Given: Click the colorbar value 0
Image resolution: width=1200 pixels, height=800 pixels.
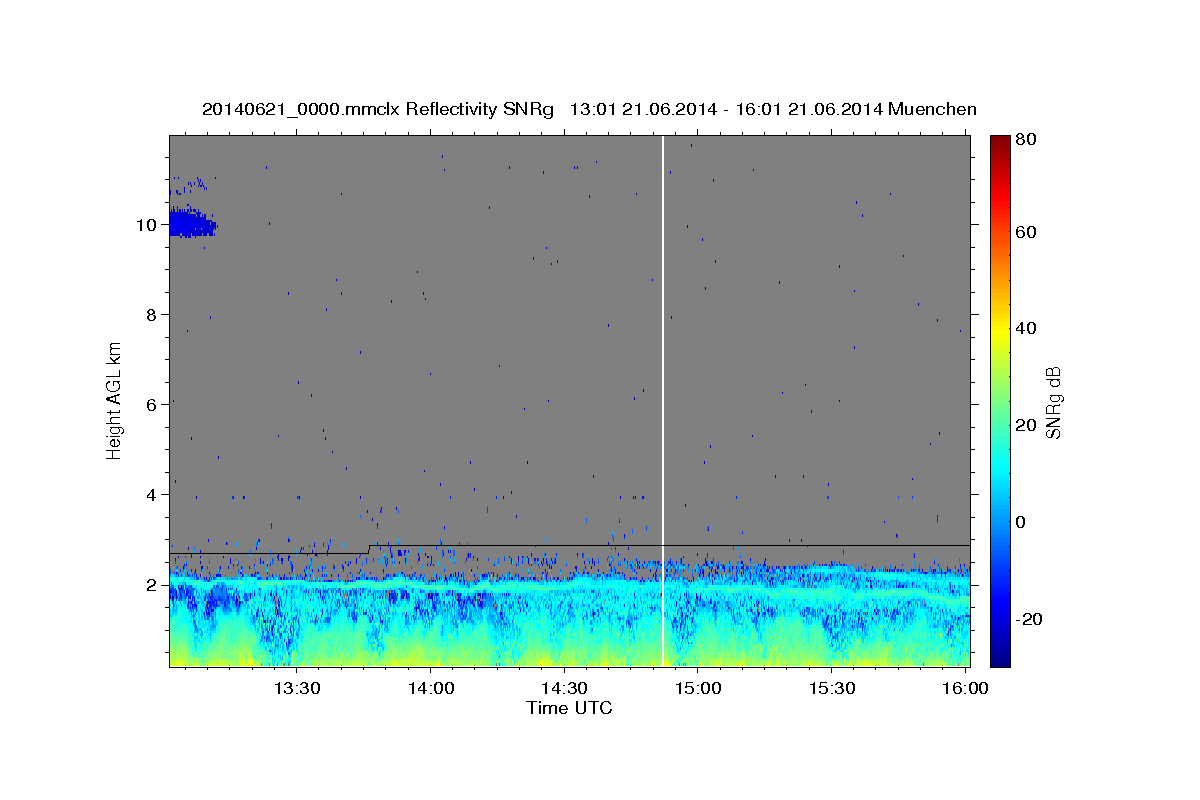Looking at the screenshot, I should point(1023,522).
